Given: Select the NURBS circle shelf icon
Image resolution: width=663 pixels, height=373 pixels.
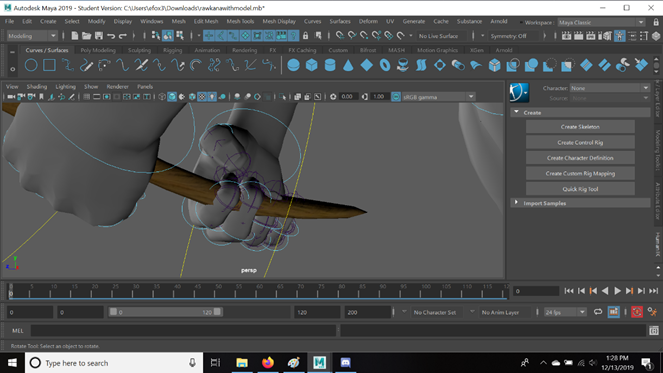Looking at the screenshot, I should point(31,65).
